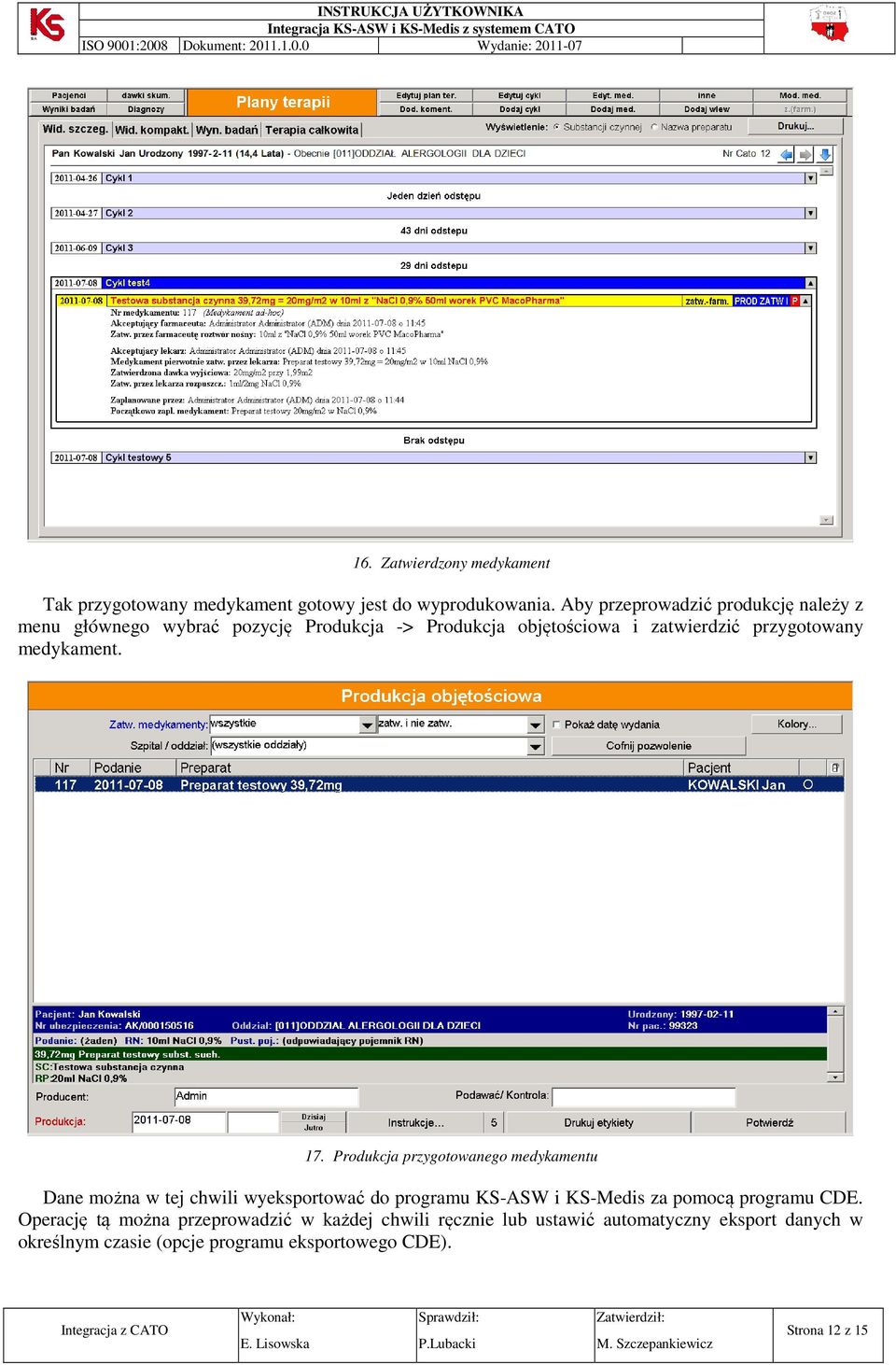This screenshot has height=1365, width=896.
Task: Click the Produkcja date field 2011-07-08
Action: (x=178, y=1120)
